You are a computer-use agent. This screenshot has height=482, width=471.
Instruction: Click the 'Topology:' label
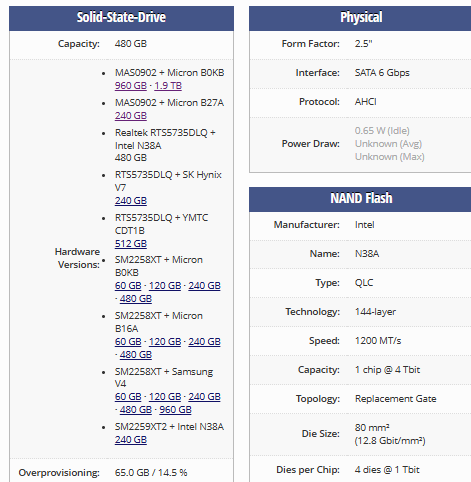click(318, 399)
